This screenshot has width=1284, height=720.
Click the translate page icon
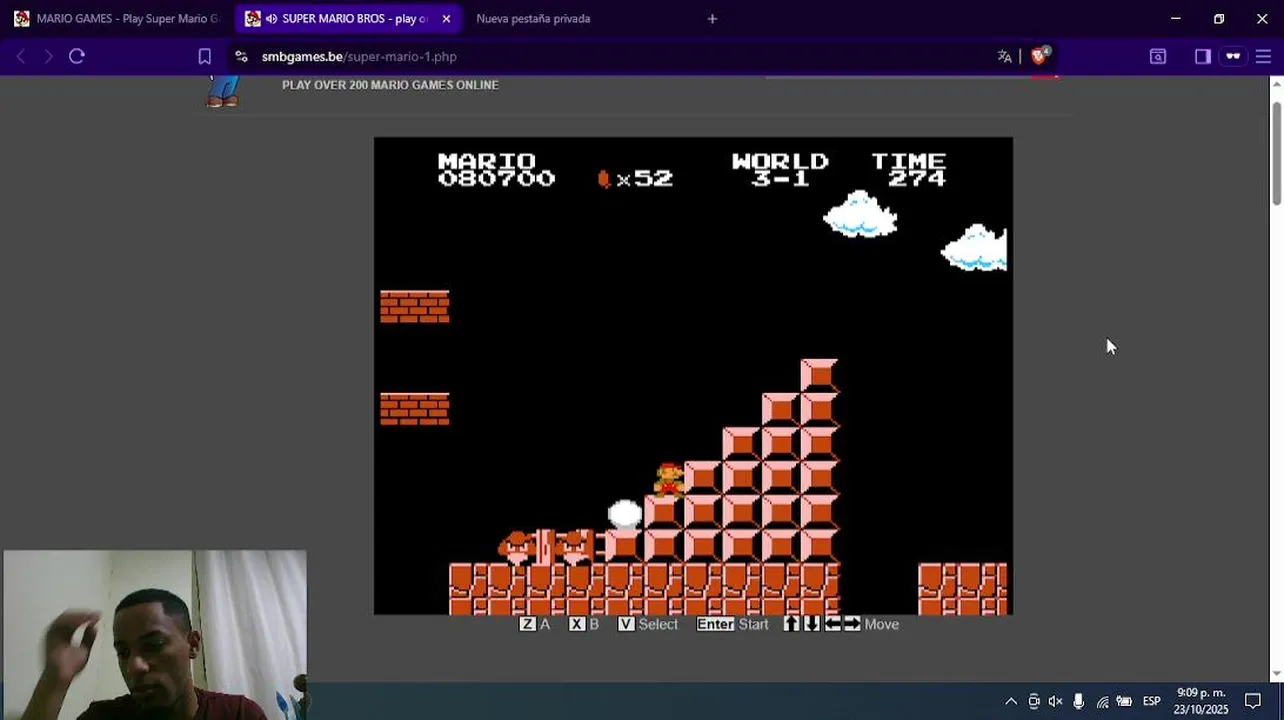click(1005, 56)
